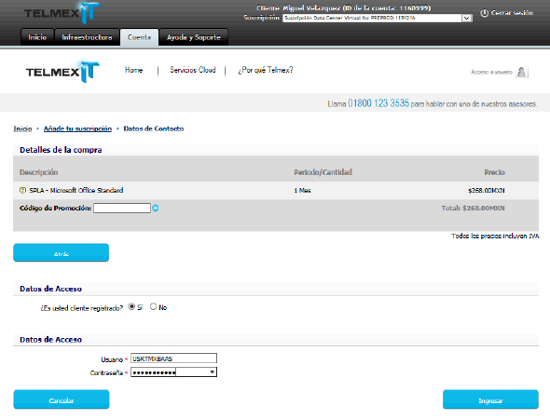Viewport: 550px width, 419px height.
Task: Click the SPLA Microsoft Office item icon
Action: pyautogui.click(x=23, y=190)
